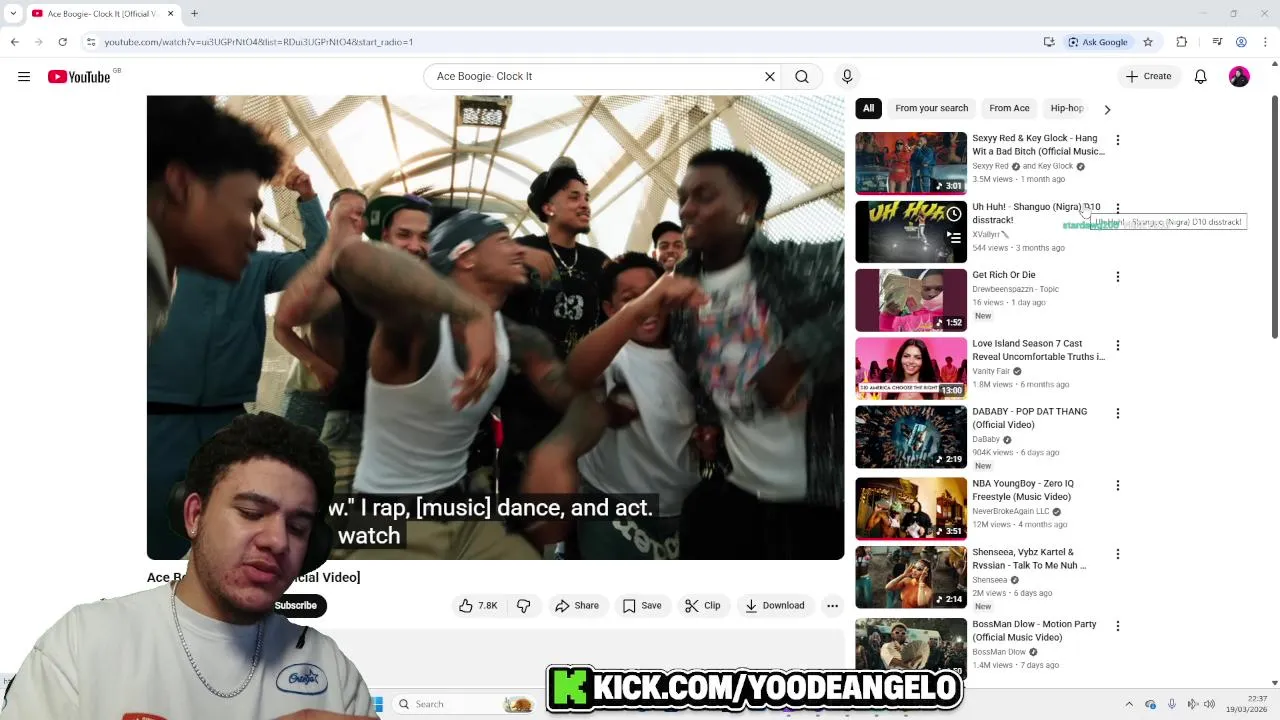Image resolution: width=1280 pixels, height=720 pixels.
Task: Open options for Get Rich Or Die
Action: pos(1118,277)
